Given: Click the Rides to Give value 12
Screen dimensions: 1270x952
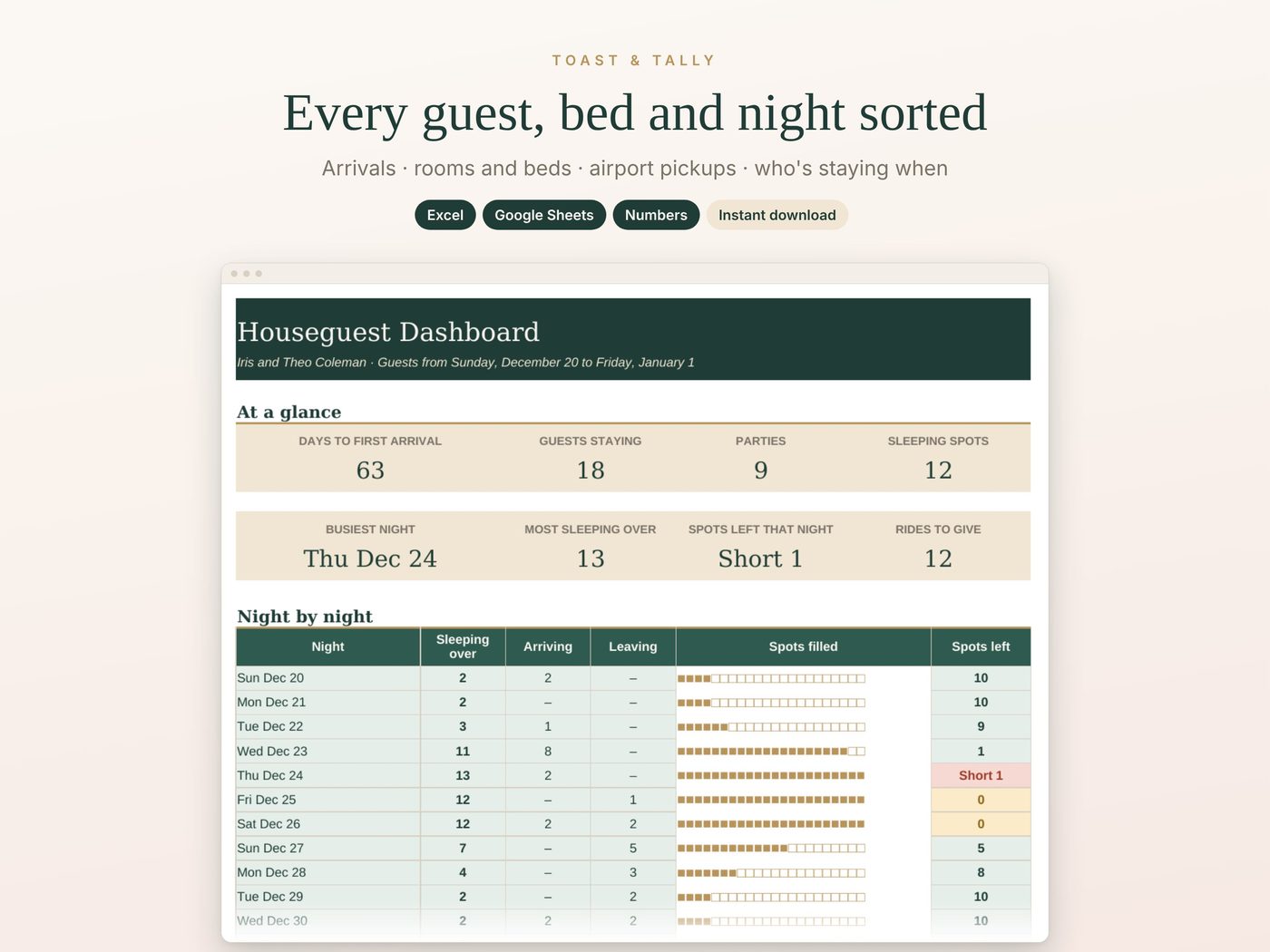Looking at the screenshot, I should click(x=938, y=559).
